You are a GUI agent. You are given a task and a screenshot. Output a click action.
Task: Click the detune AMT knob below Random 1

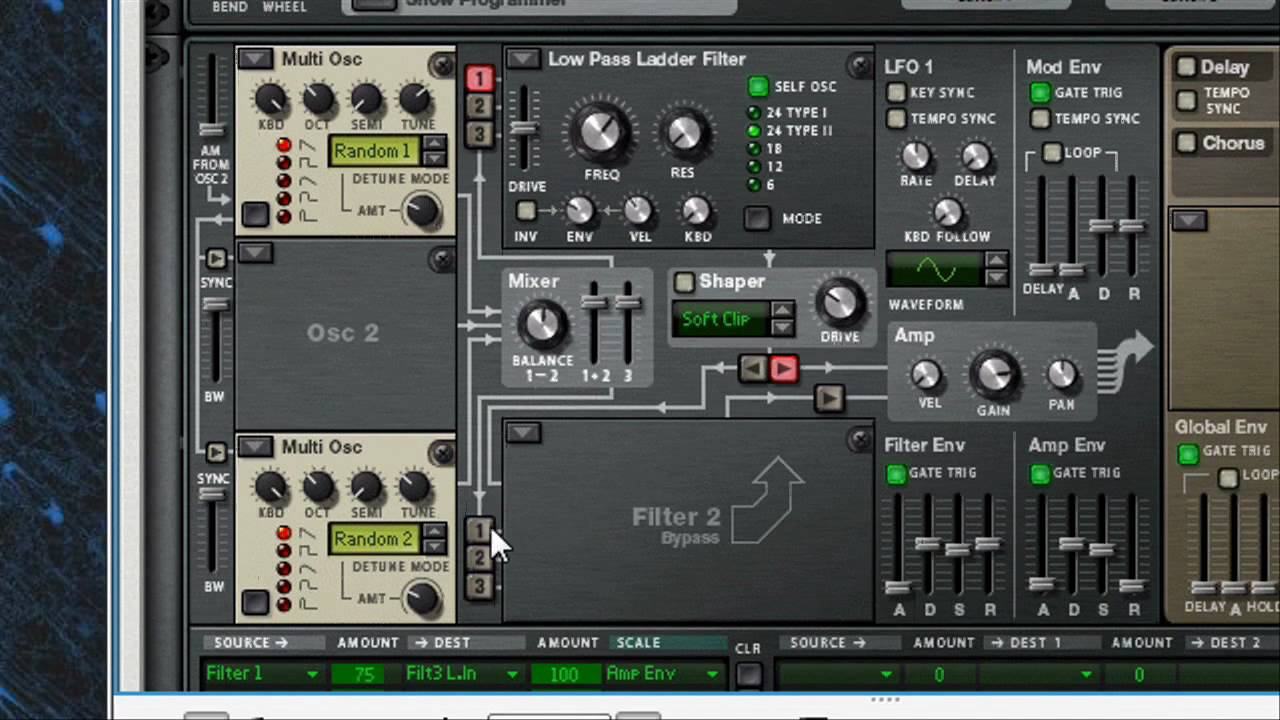422,210
